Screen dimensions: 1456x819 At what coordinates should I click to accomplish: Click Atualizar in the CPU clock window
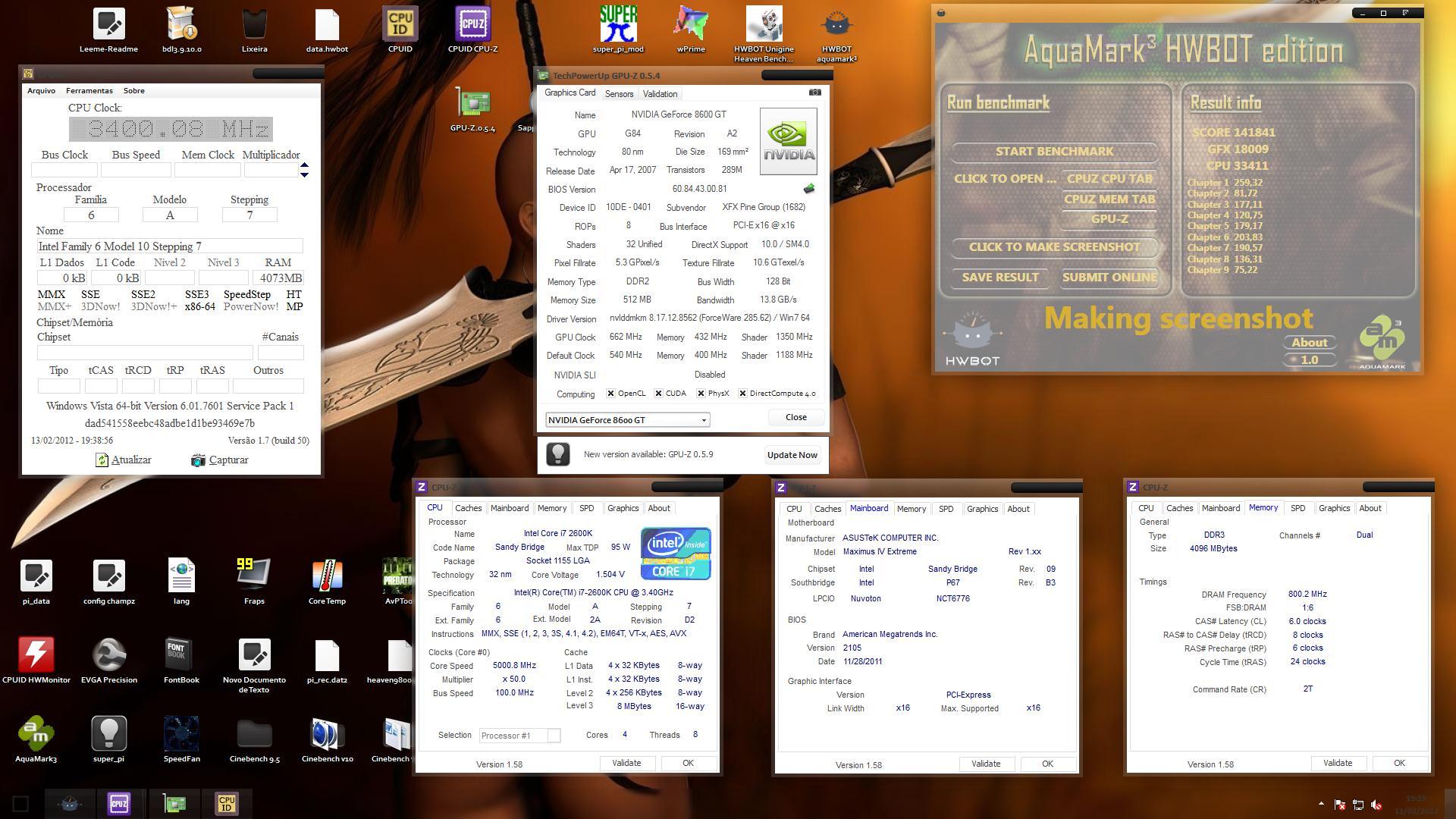point(124,460)
